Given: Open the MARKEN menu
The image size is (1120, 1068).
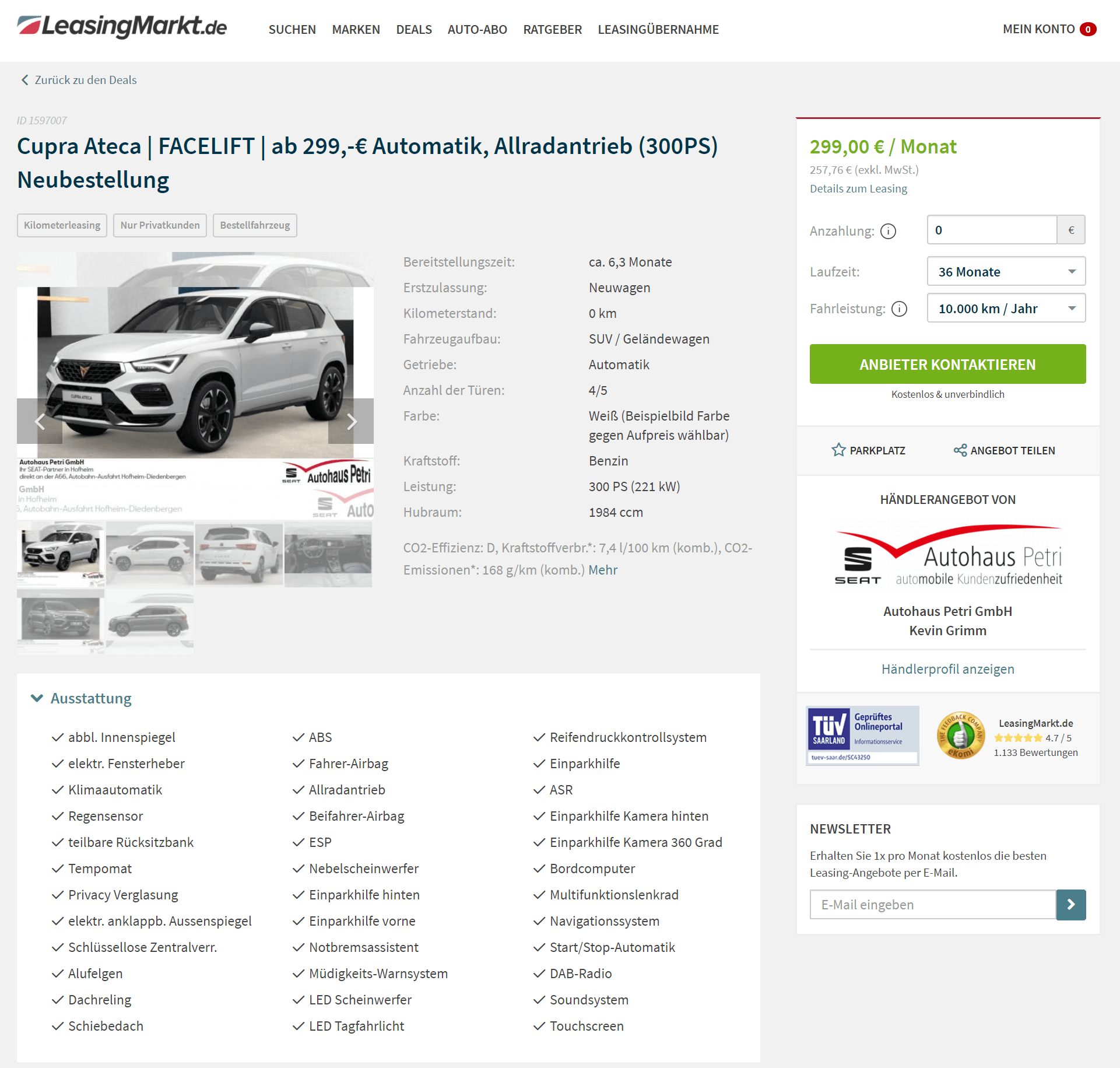Looking at the screenshot, I should [x=356, y=29].
